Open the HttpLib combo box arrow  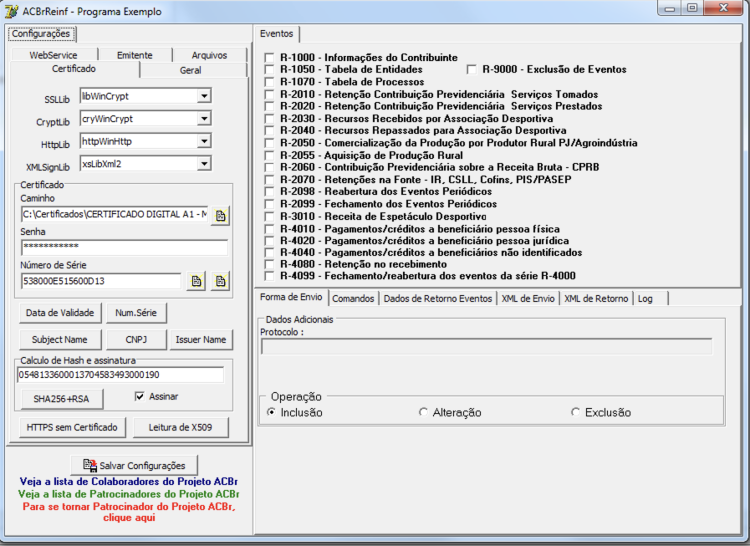pyautogui.click(x=204, y=141)
